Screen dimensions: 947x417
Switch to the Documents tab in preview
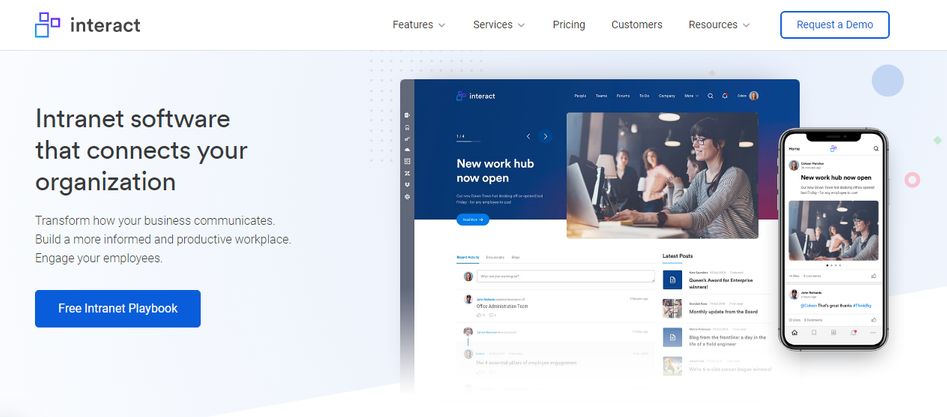coord(495,257)
